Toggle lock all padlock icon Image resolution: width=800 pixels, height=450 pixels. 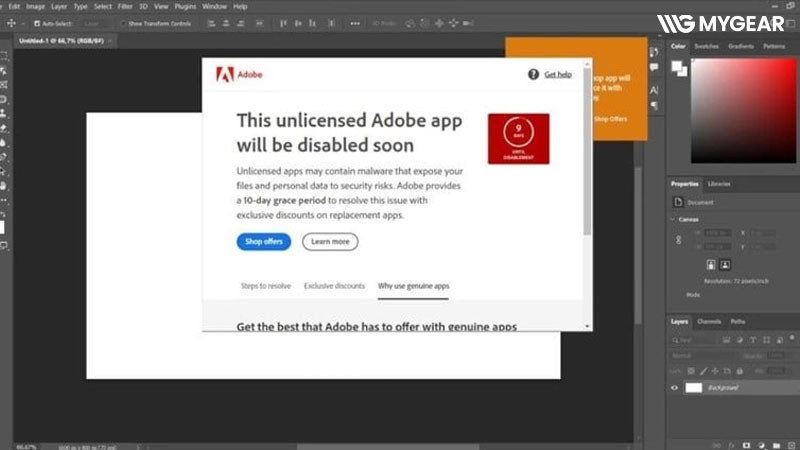click(x=740, y=371)
